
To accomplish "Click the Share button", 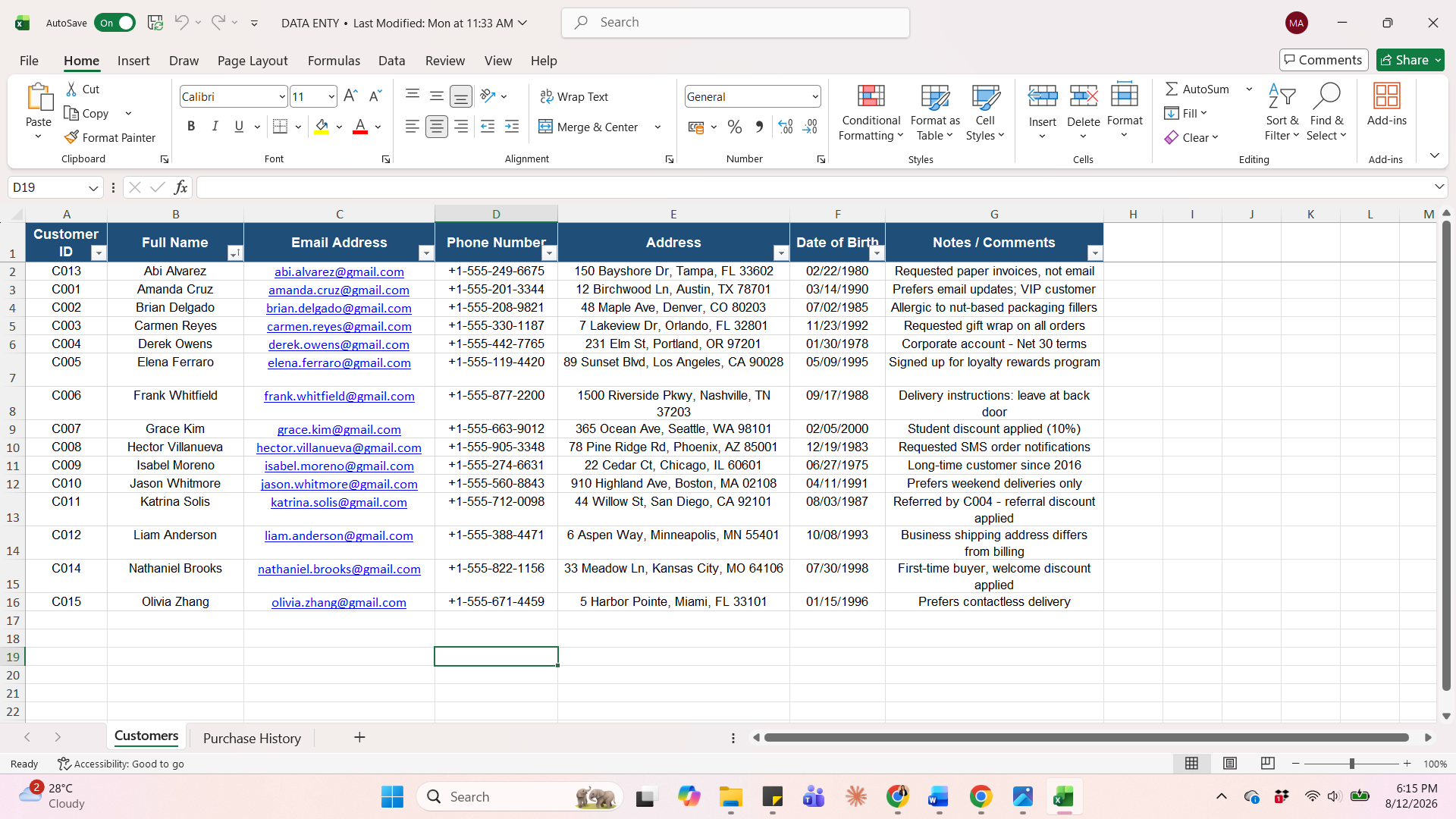I will [1410, 60].
